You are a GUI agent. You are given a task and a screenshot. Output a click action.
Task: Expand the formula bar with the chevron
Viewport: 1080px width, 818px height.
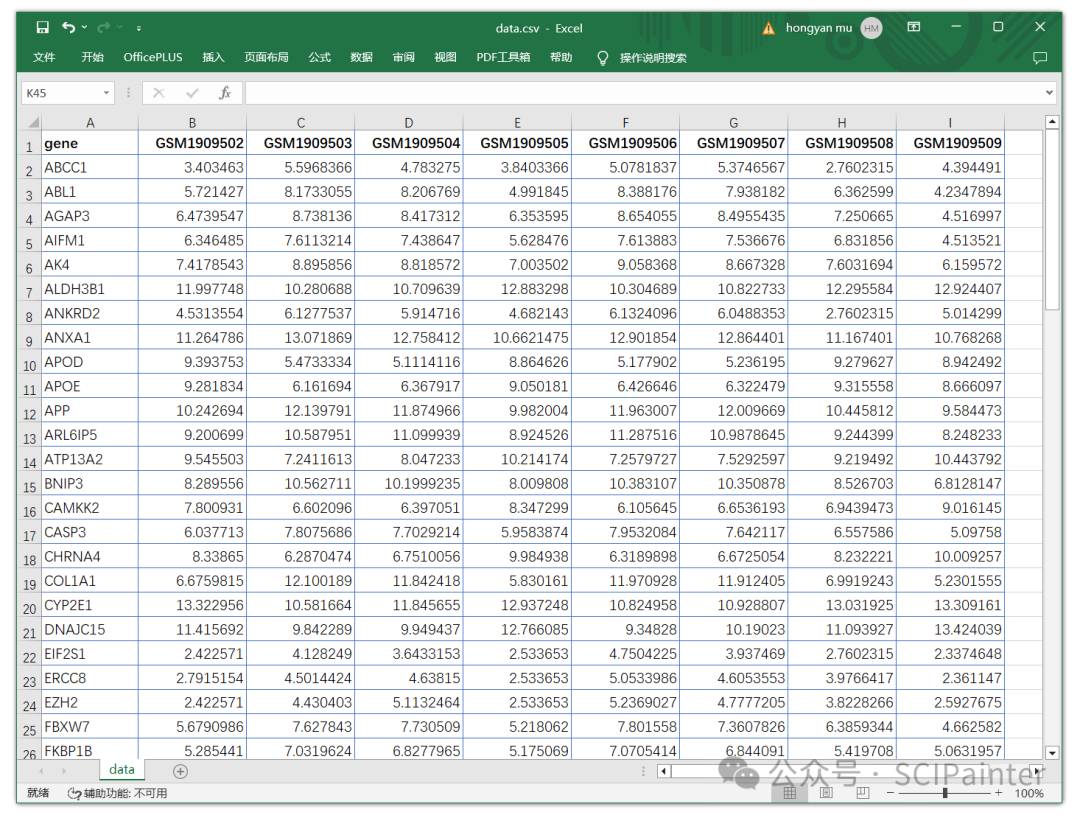pos(1049,93)
